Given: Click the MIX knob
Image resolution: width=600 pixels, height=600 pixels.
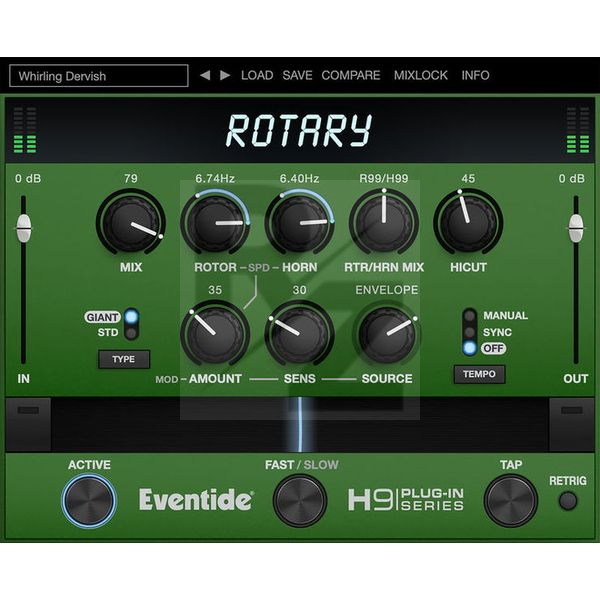Looking at the screenshot, I should click(x=131, y=223).
